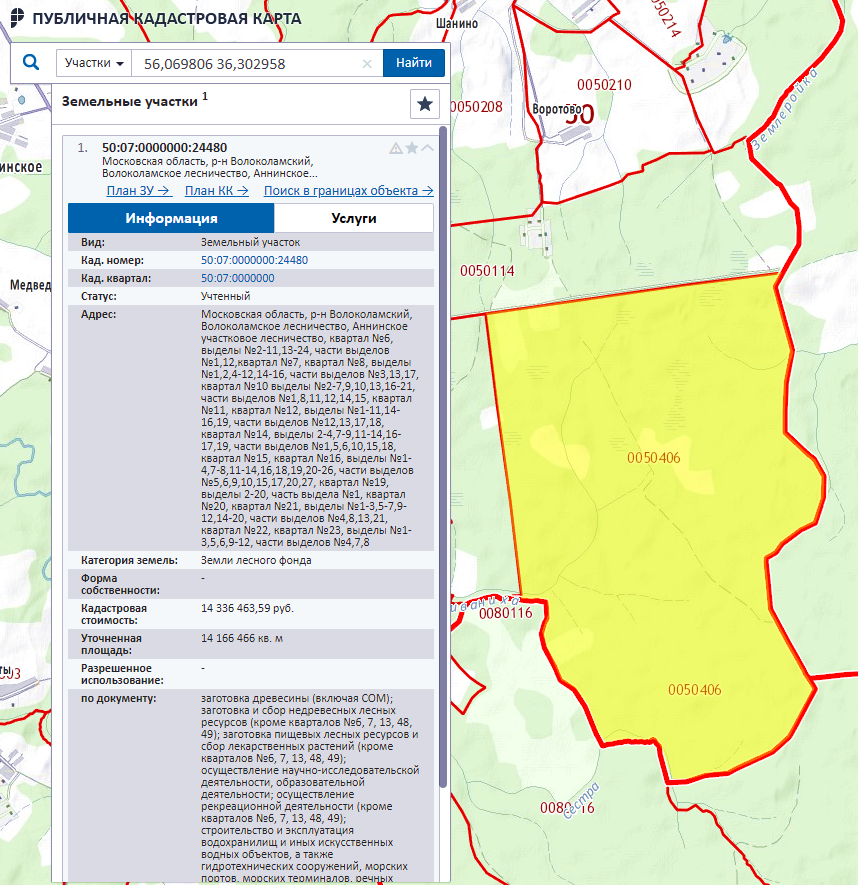Click the Публичная кадастровая карта logo icon
The height and width of the screenshot is (885, 858).
[x=16, y=19]
